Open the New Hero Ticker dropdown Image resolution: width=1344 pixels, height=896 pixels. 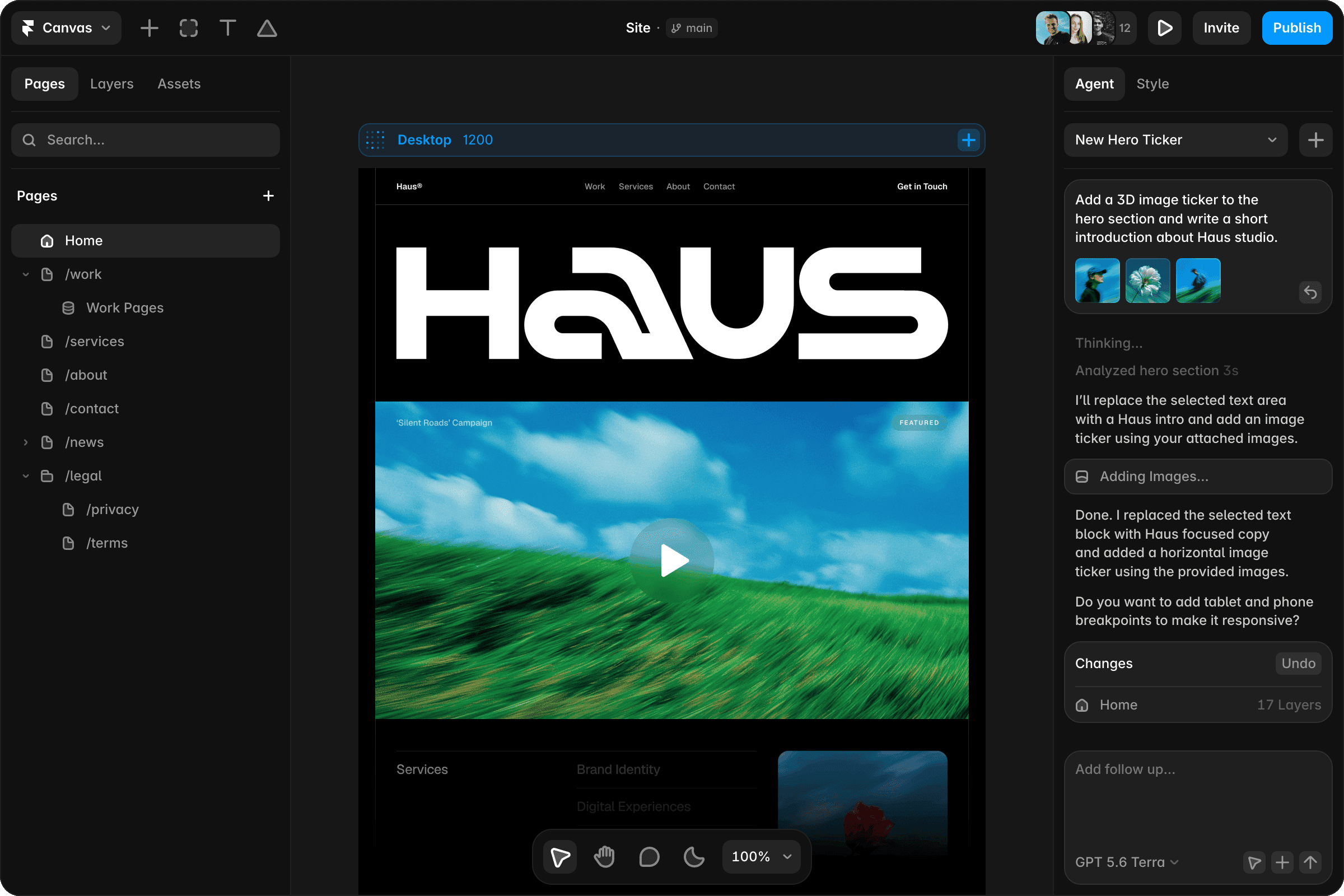pos(1175,140)
